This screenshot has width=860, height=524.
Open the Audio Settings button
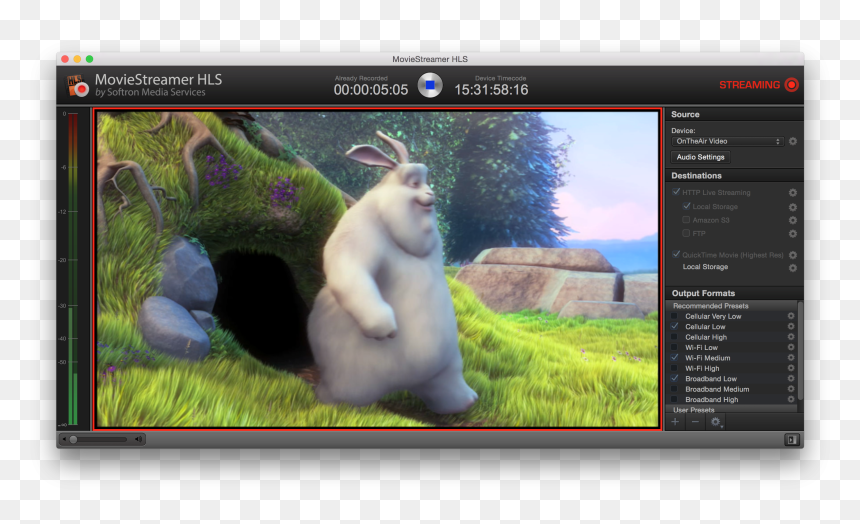coord(700,157)
